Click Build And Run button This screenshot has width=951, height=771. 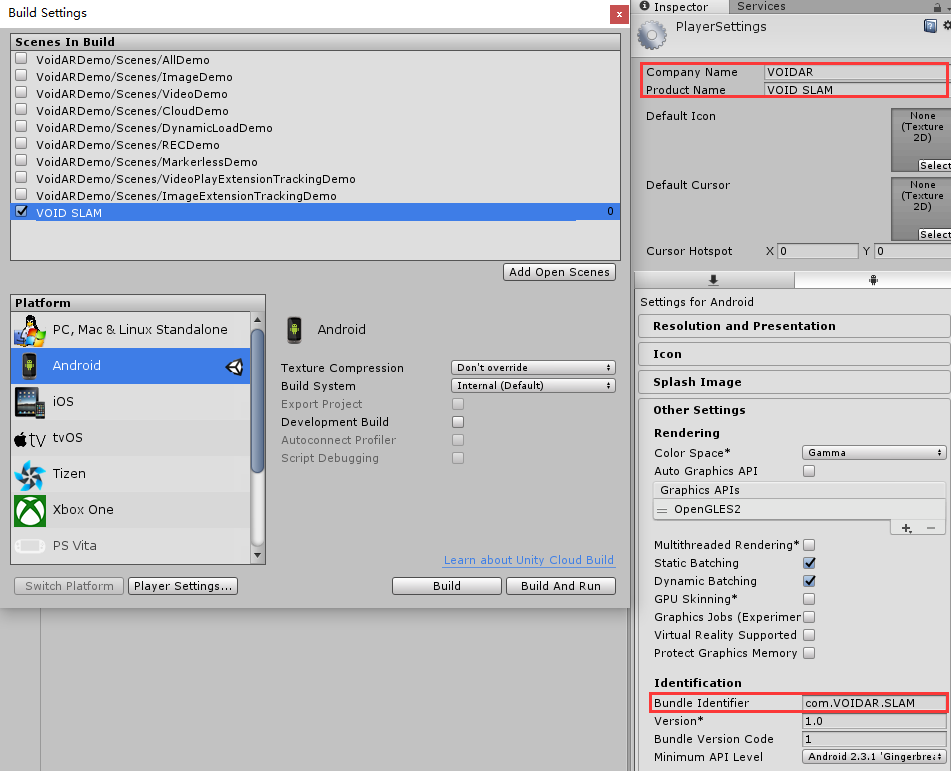[x=561, y=586]
